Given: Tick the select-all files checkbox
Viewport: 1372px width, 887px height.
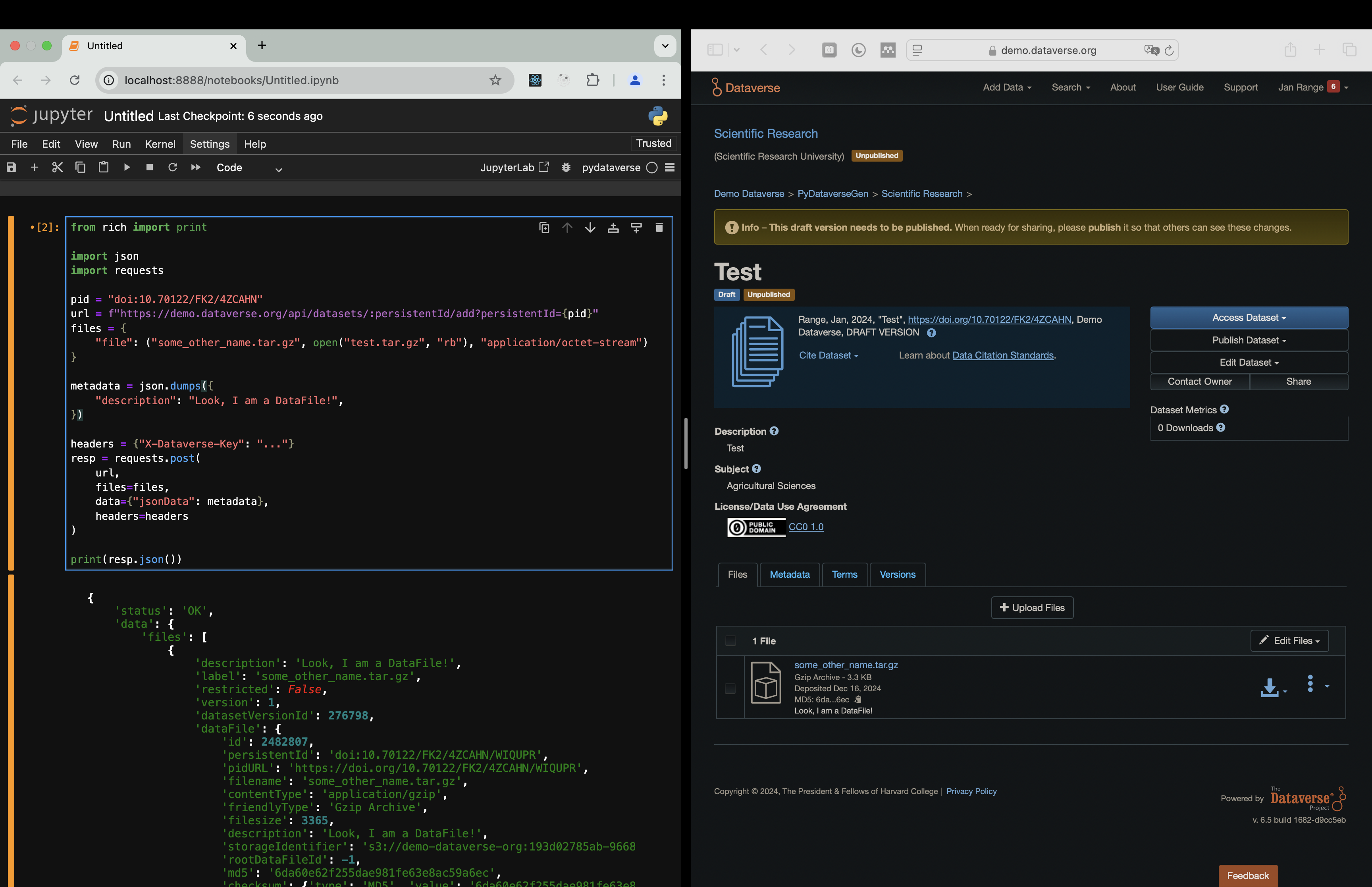Looking at the screenshot, I should tap(730, 640).
